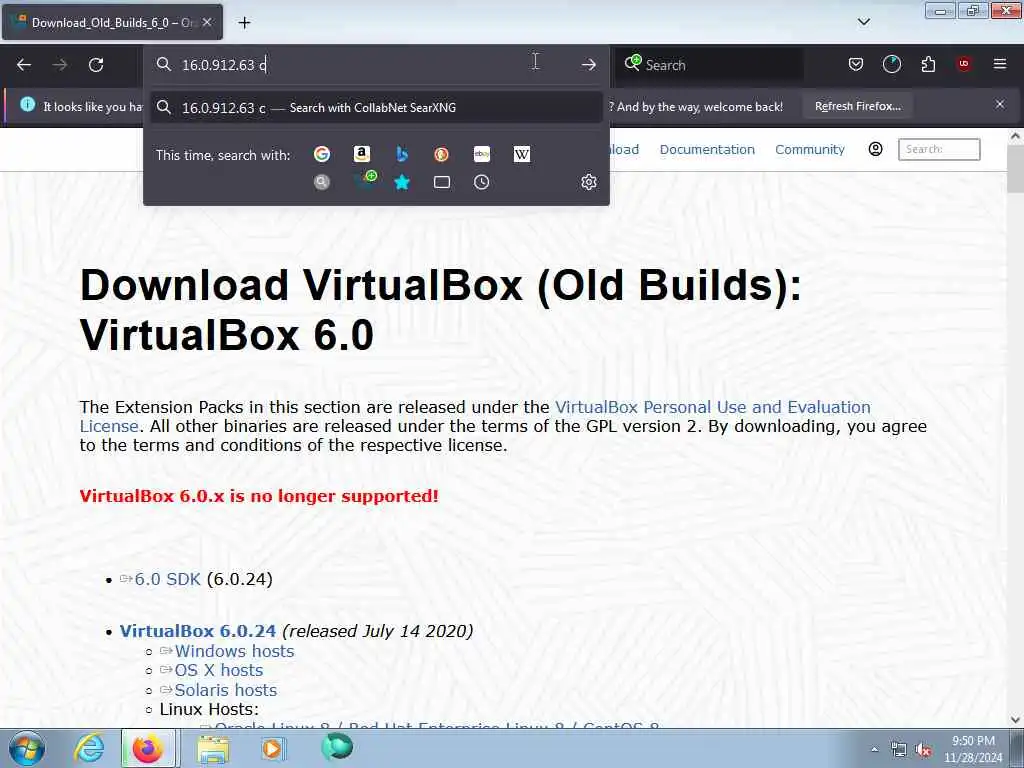Open the Windows Start menu
The height and width of the screenshot is (768, 1024).
pyautogui.click(x=26, y=748)
